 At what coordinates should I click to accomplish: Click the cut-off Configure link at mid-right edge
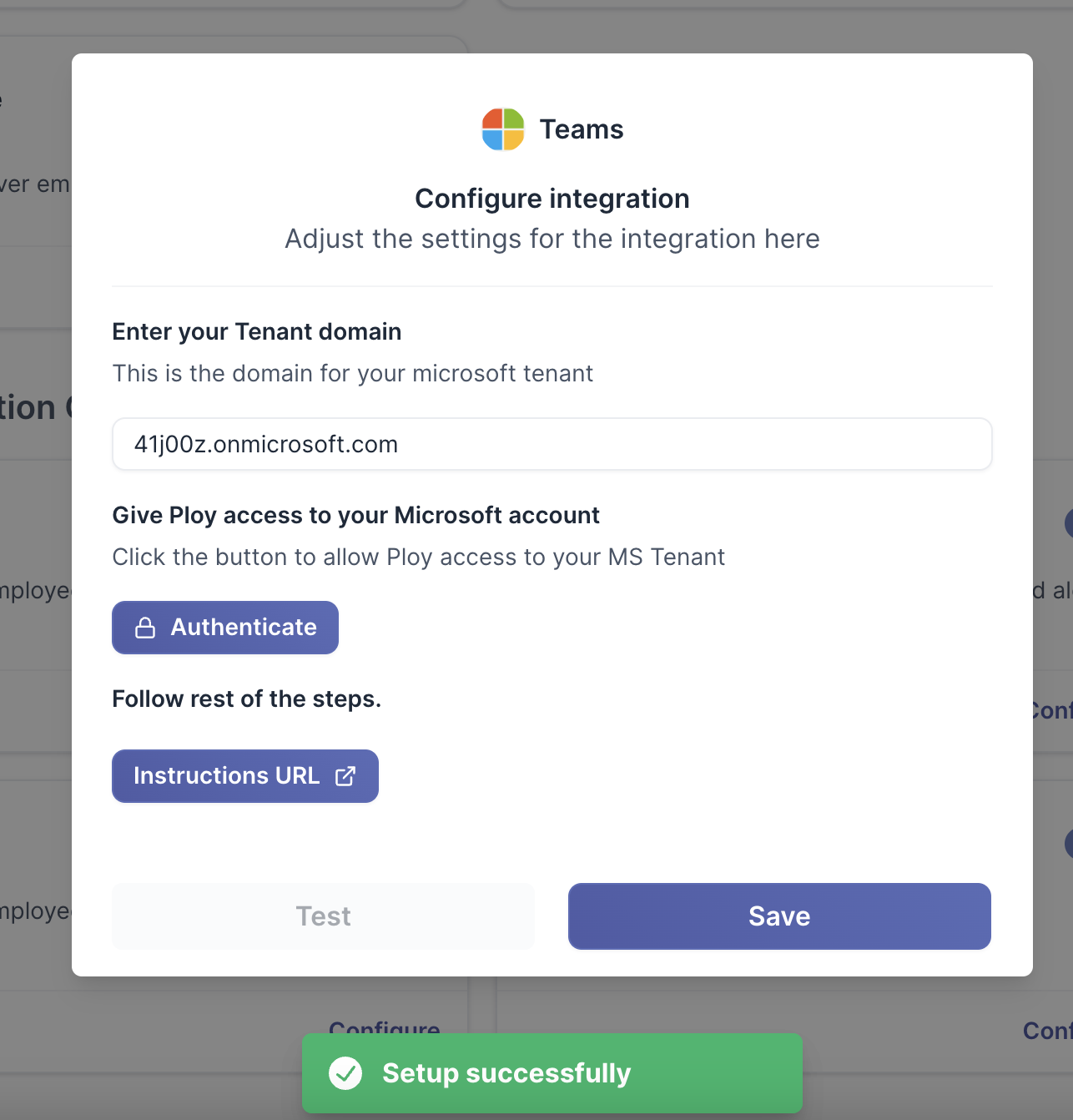click(x=1052, y=710)
